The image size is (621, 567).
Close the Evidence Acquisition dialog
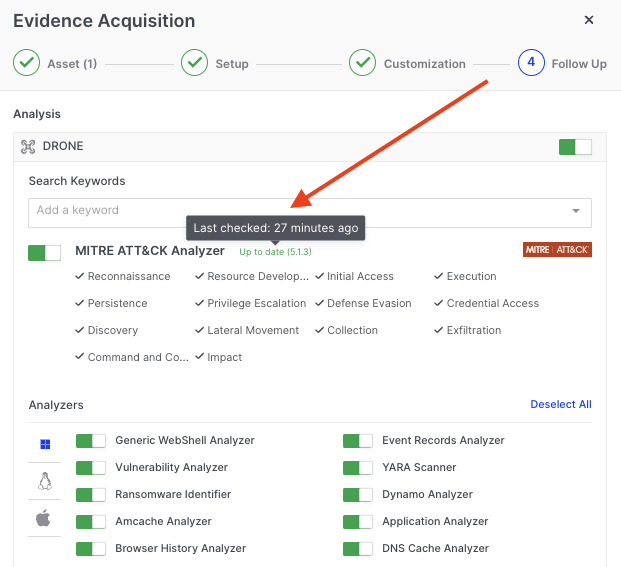[x=589, y=20]
